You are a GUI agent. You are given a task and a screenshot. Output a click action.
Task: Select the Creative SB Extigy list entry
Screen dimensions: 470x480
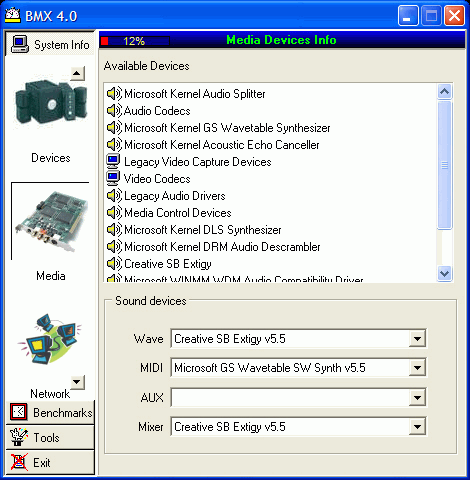click(168, 264)
